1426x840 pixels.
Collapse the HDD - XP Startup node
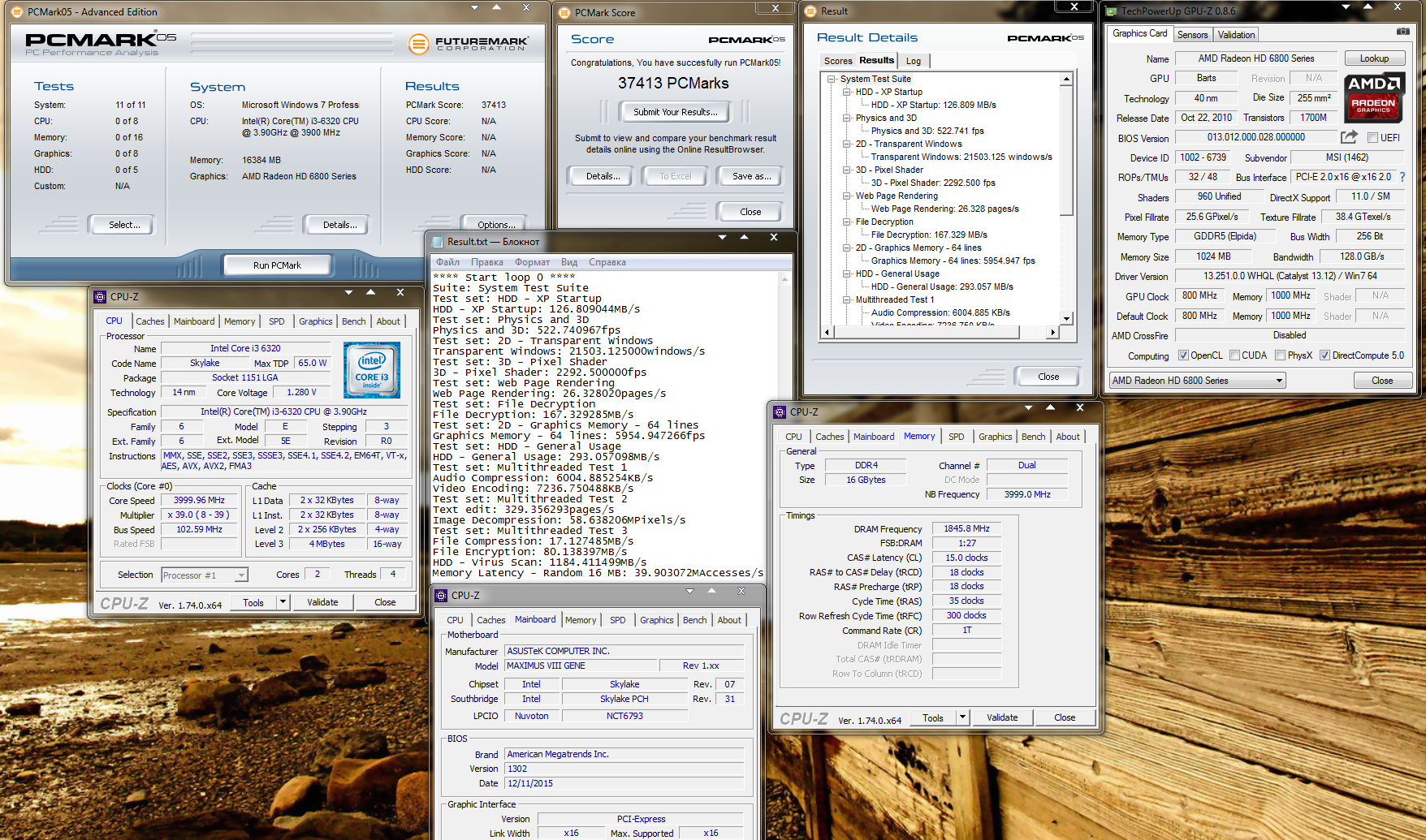[x=847, y=93]
